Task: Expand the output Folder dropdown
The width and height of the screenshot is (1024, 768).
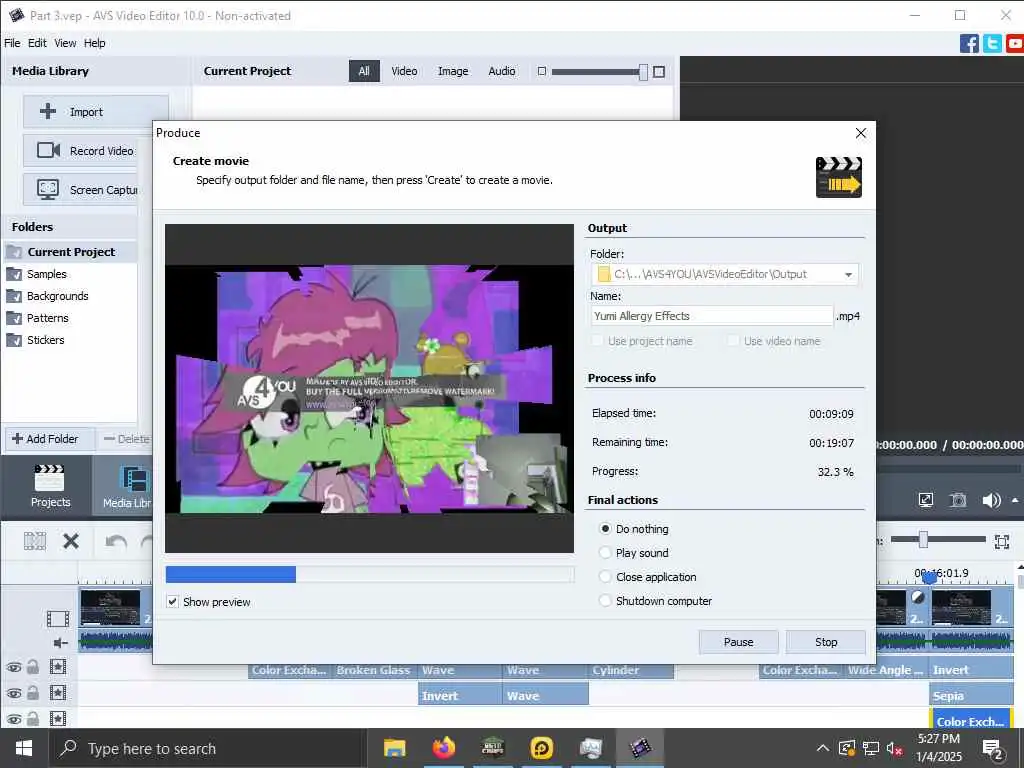Action: tap(848, 274)
